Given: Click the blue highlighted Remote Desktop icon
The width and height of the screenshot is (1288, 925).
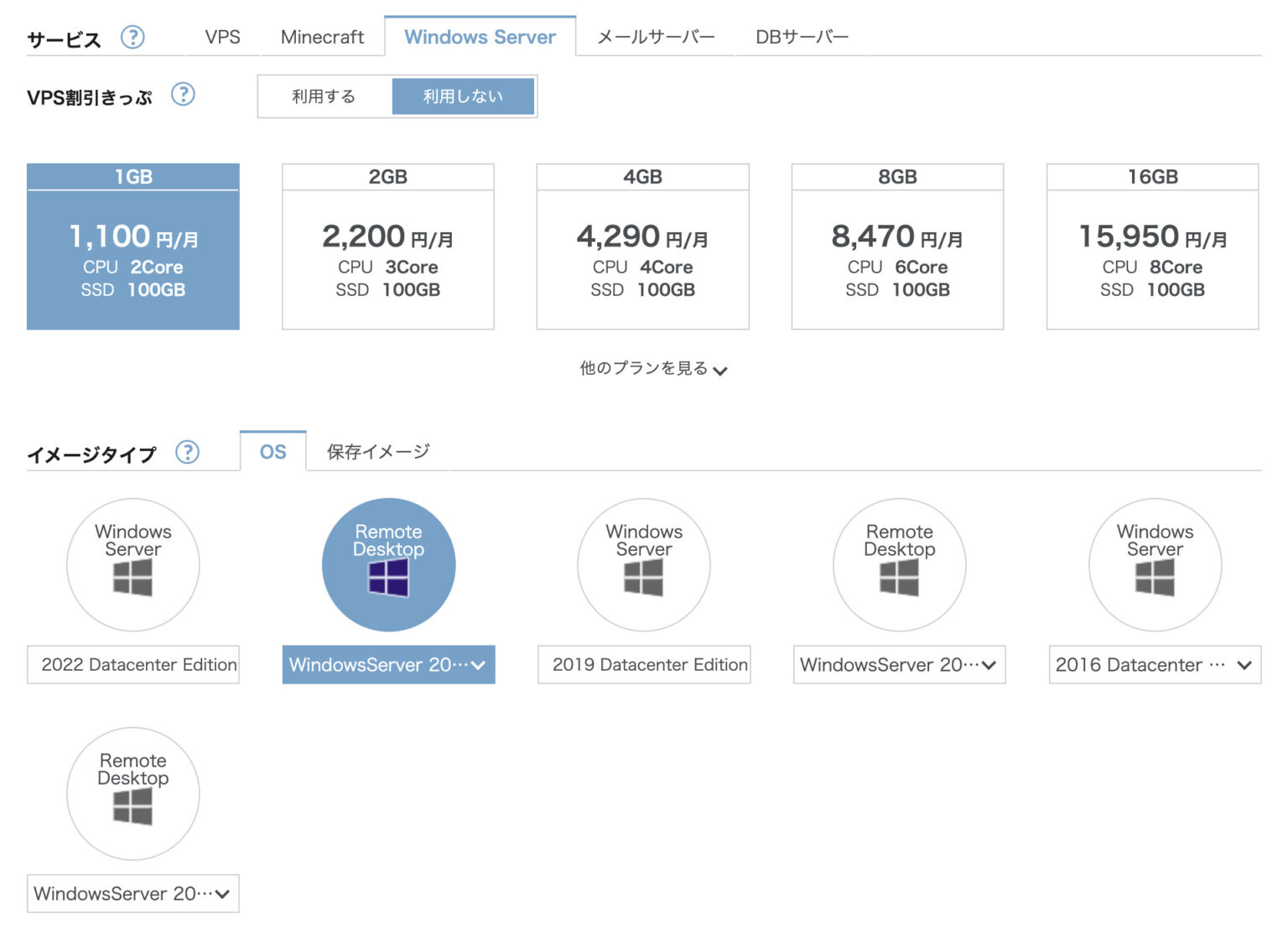Looking at the screenshot, I should click(x=389, y=565).
